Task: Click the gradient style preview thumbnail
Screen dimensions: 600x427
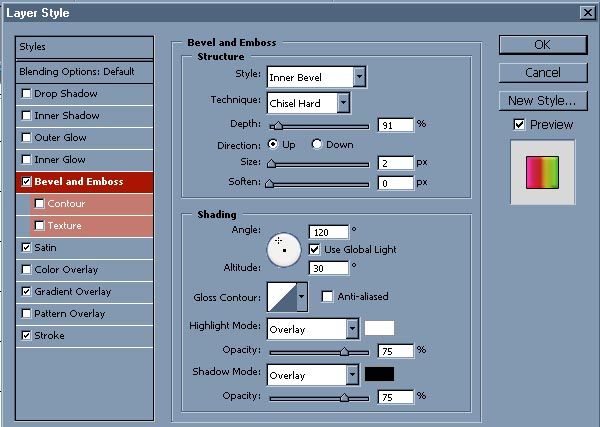Action: 543,172
